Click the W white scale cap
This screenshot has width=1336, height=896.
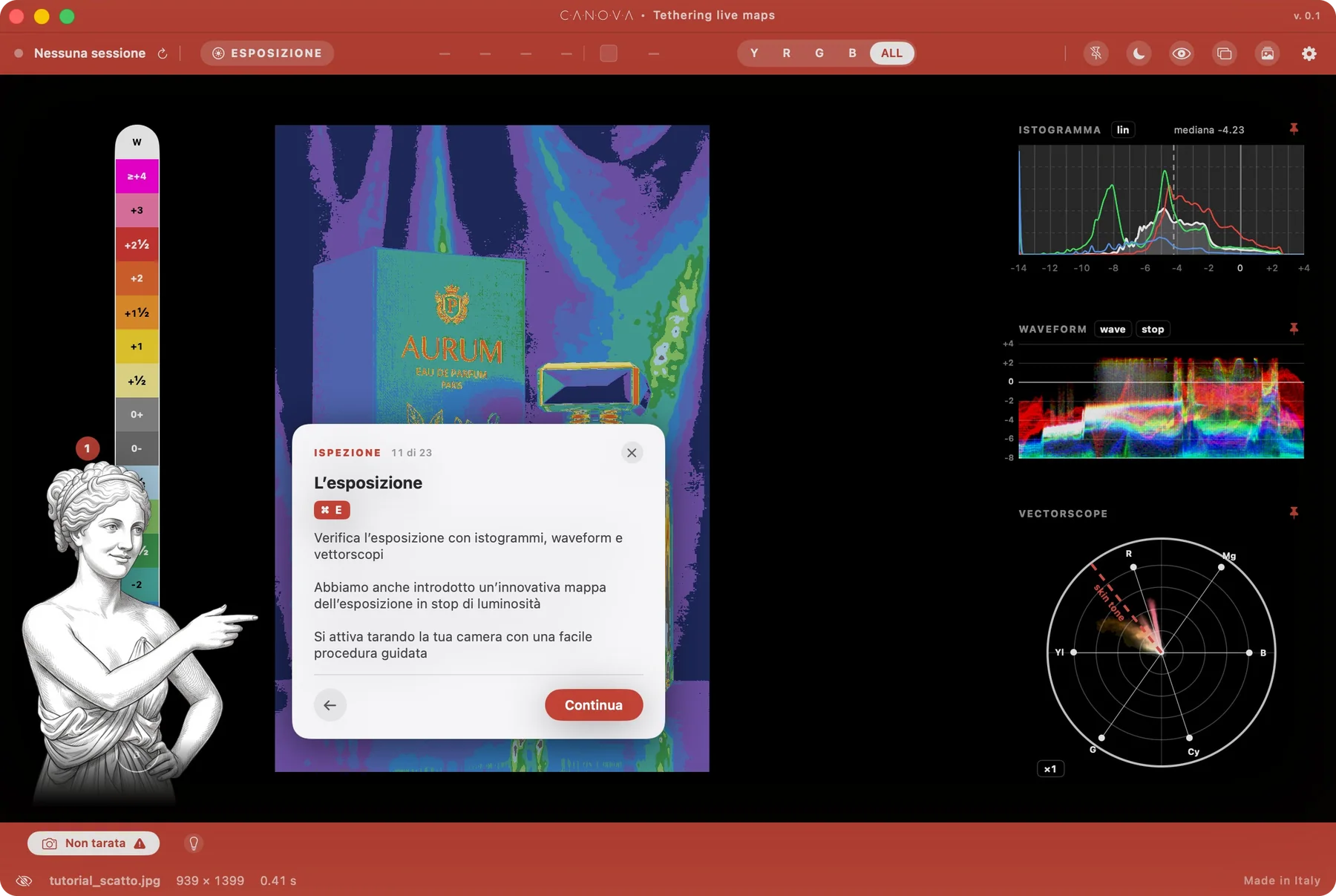[137, 143]
